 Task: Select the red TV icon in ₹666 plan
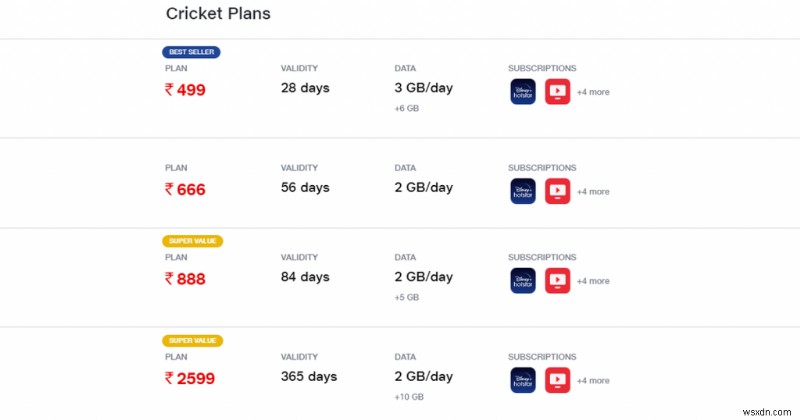(x=557, y=191)
